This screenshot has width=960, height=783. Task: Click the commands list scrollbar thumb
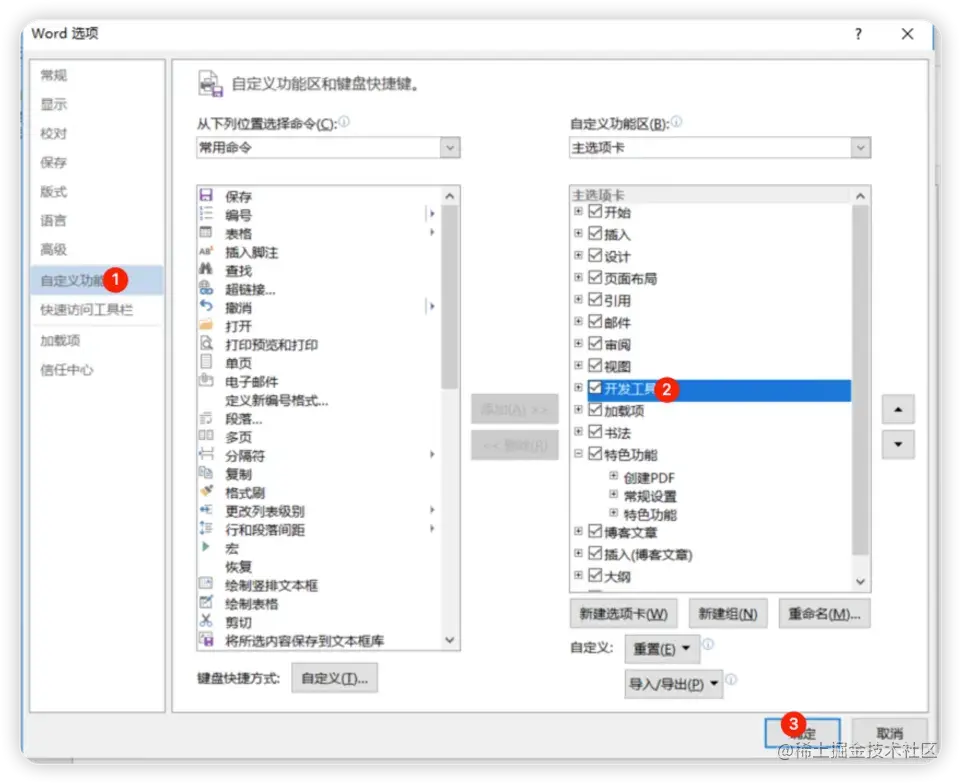(x=450, y=297)
